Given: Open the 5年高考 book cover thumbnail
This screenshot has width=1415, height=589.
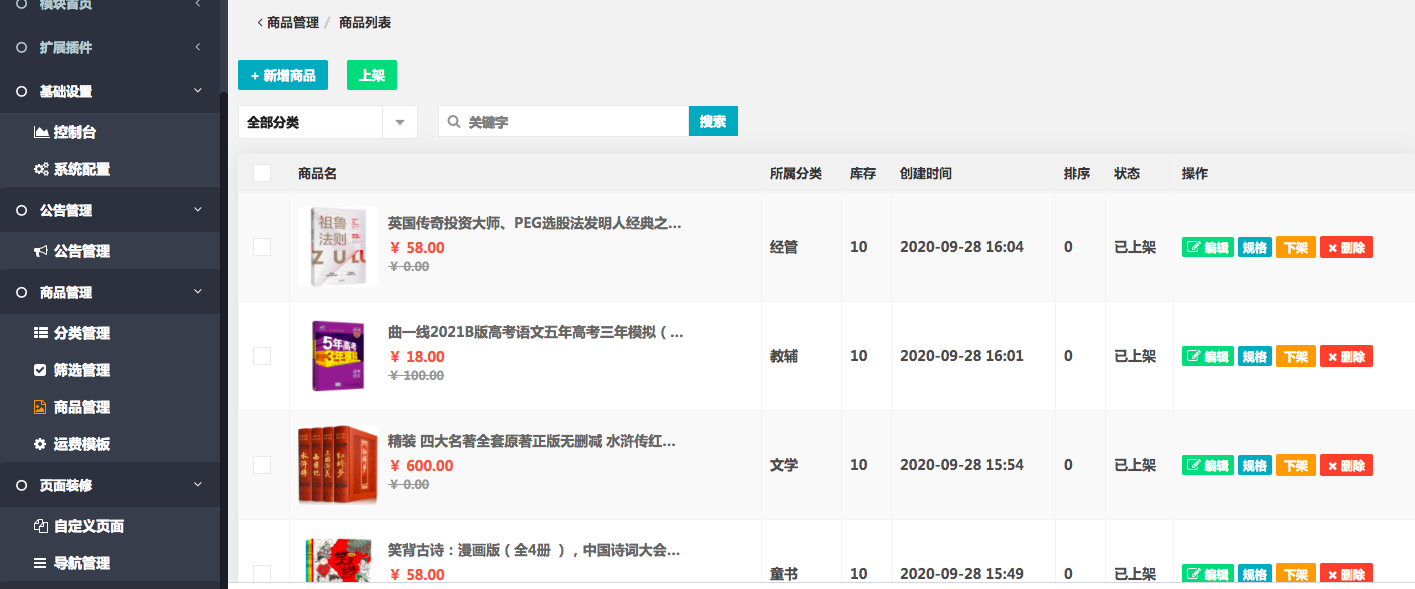Looking at the screenshot, I should pos(338,356).
